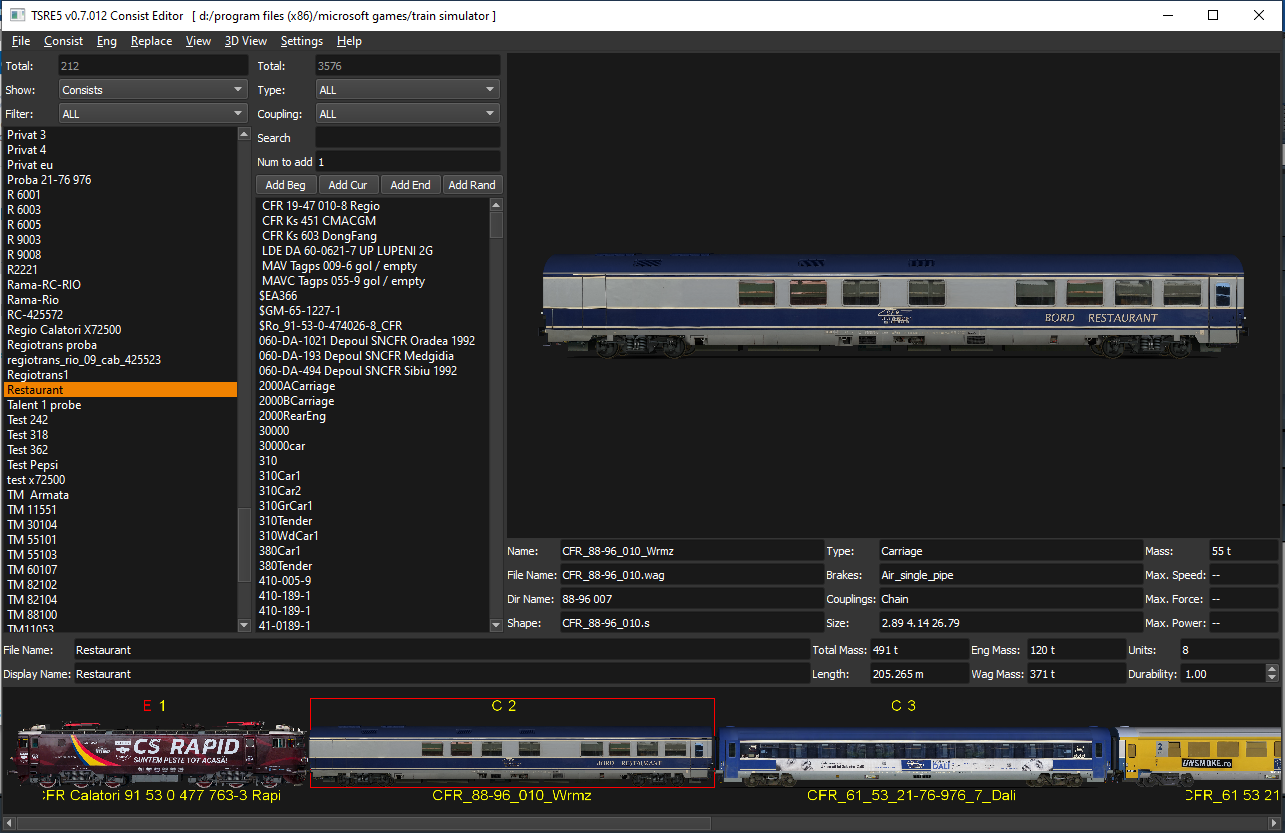The image size is (1285, 833).
Task: Click the Num to add field
Action: pyautogui.click(x=408, y=161)
